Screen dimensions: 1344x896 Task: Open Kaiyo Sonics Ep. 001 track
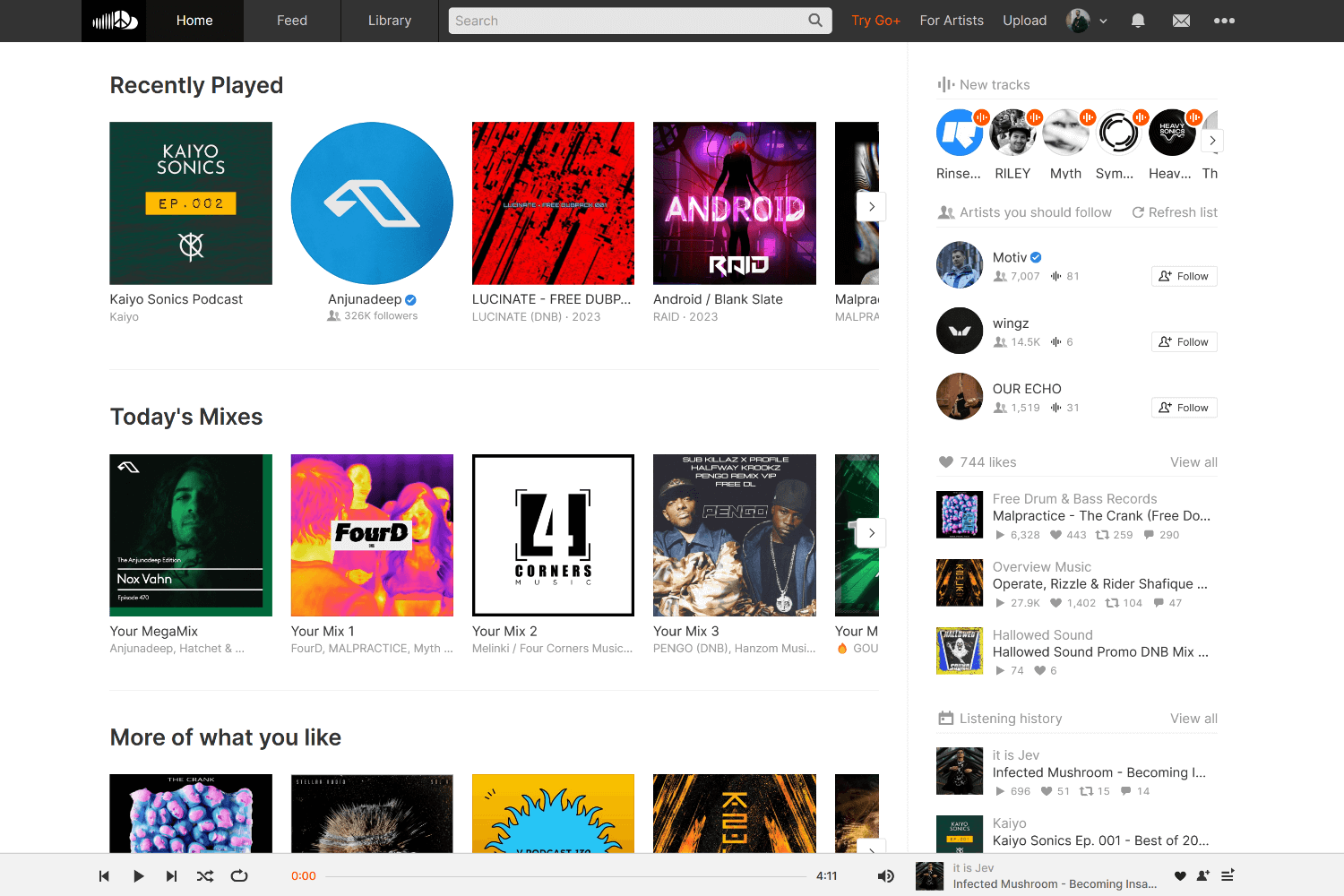tap(1100, 840)
